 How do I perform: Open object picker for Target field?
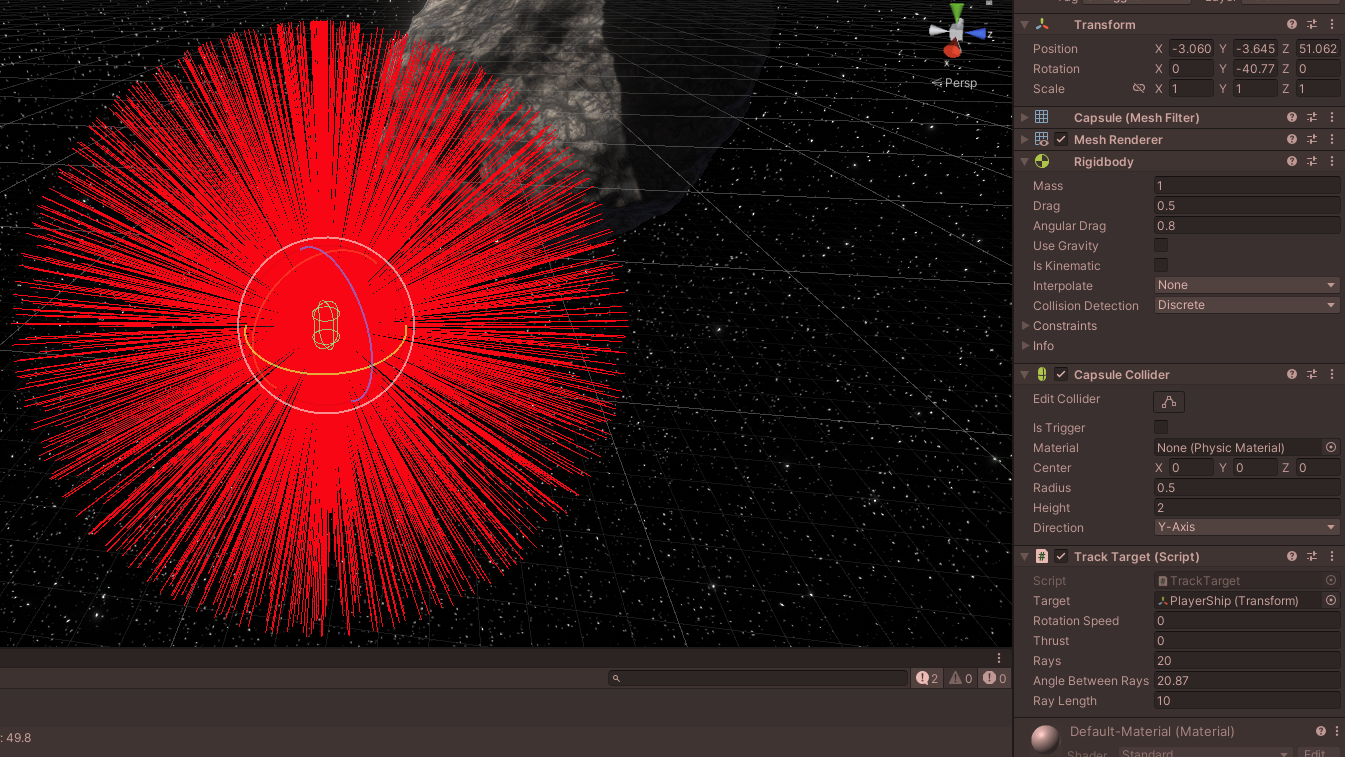tap(1330, 601)
